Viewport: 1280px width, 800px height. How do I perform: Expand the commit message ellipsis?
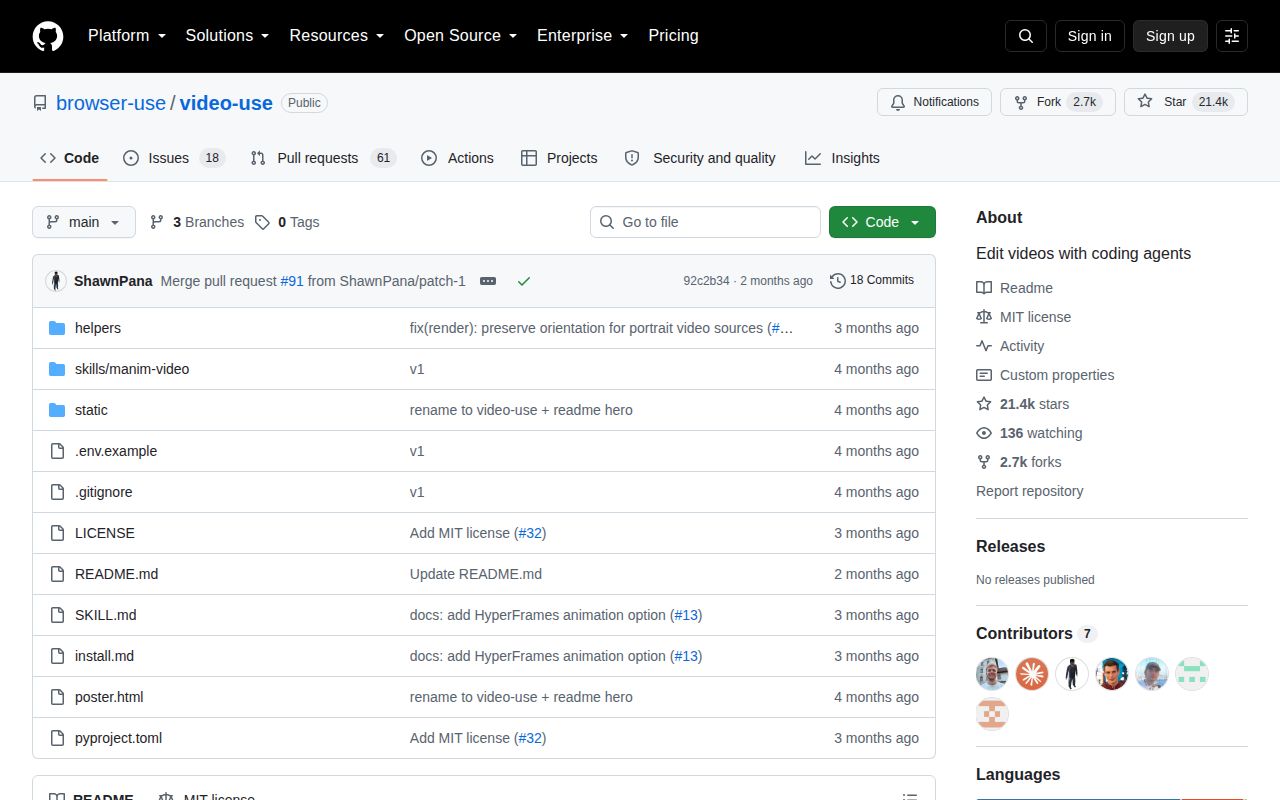coord(488,281)
